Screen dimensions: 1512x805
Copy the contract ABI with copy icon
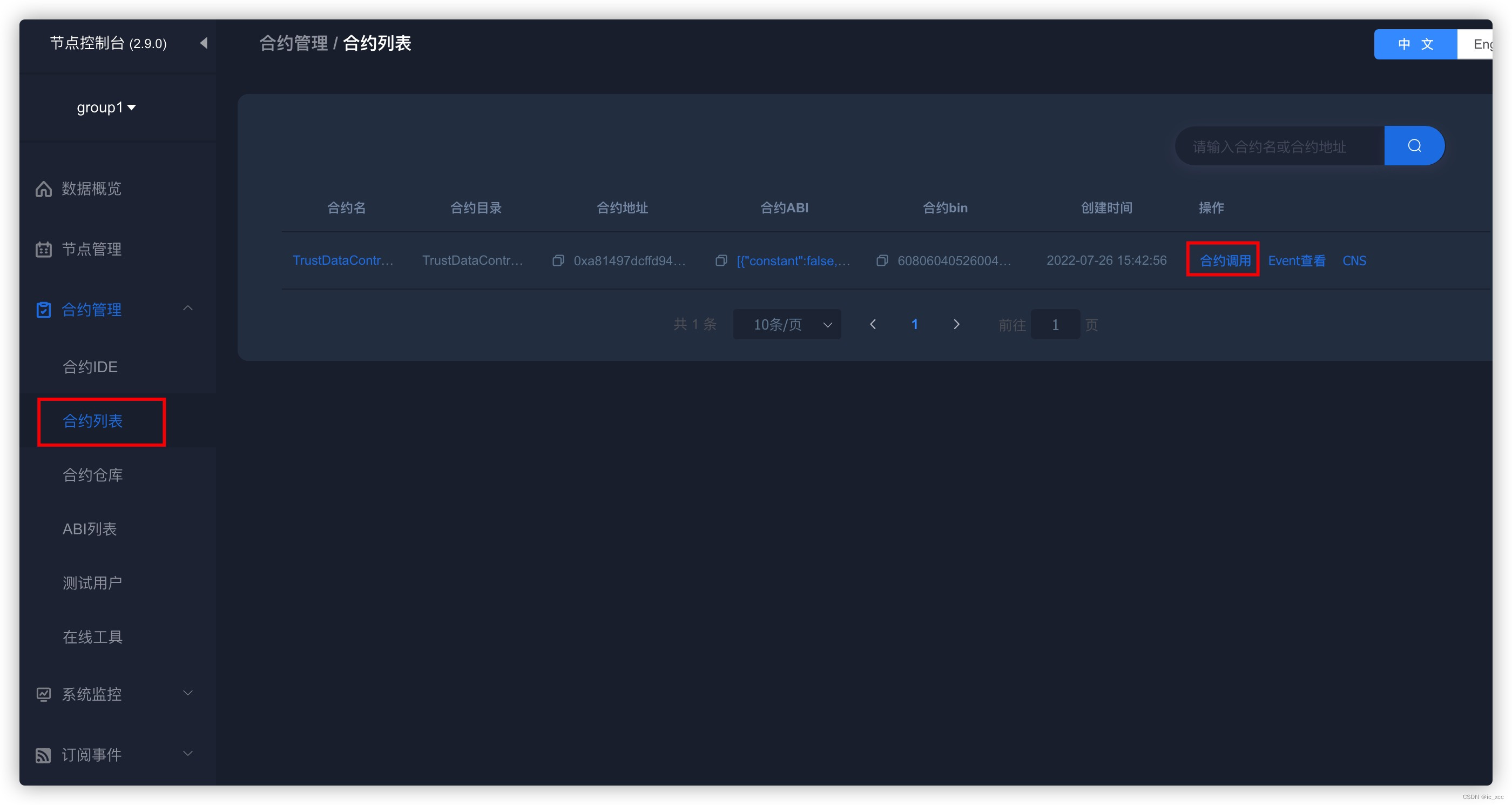tap(721, 260)
